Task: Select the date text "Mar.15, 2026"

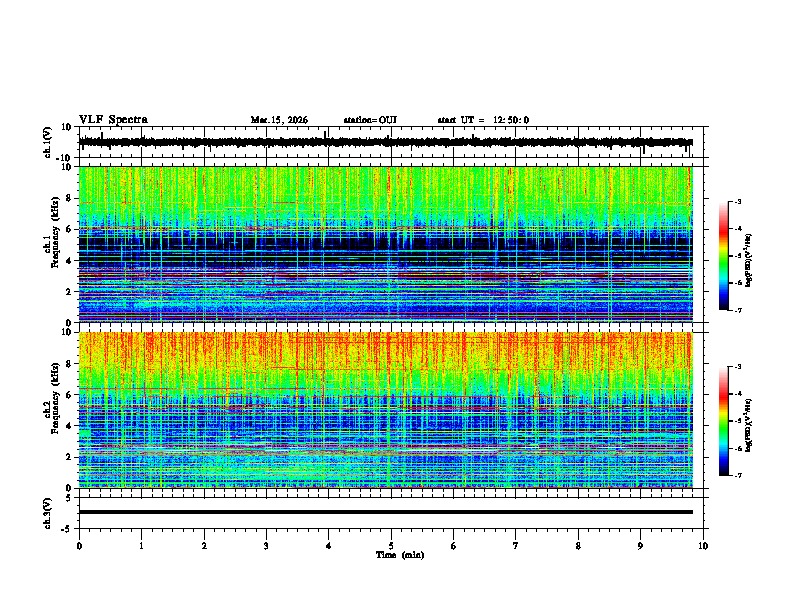Action: point(279,120)
